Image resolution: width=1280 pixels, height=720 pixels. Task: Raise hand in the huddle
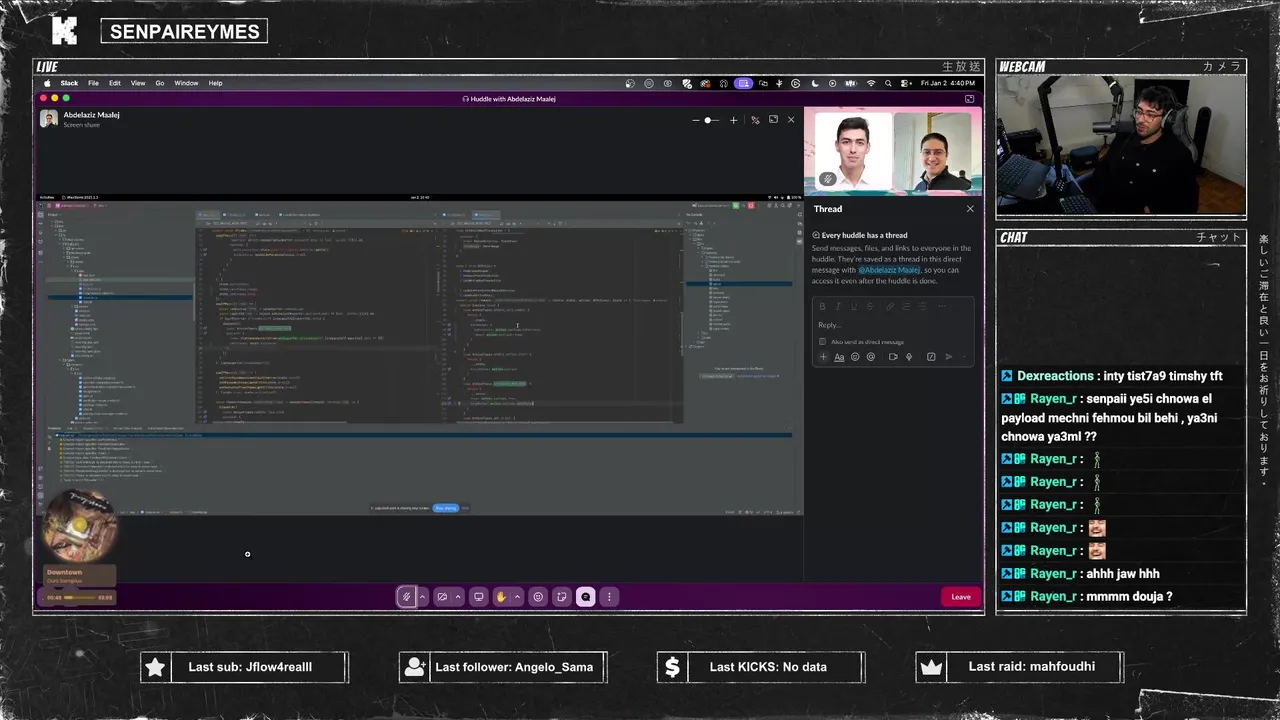tap(501, 597)
